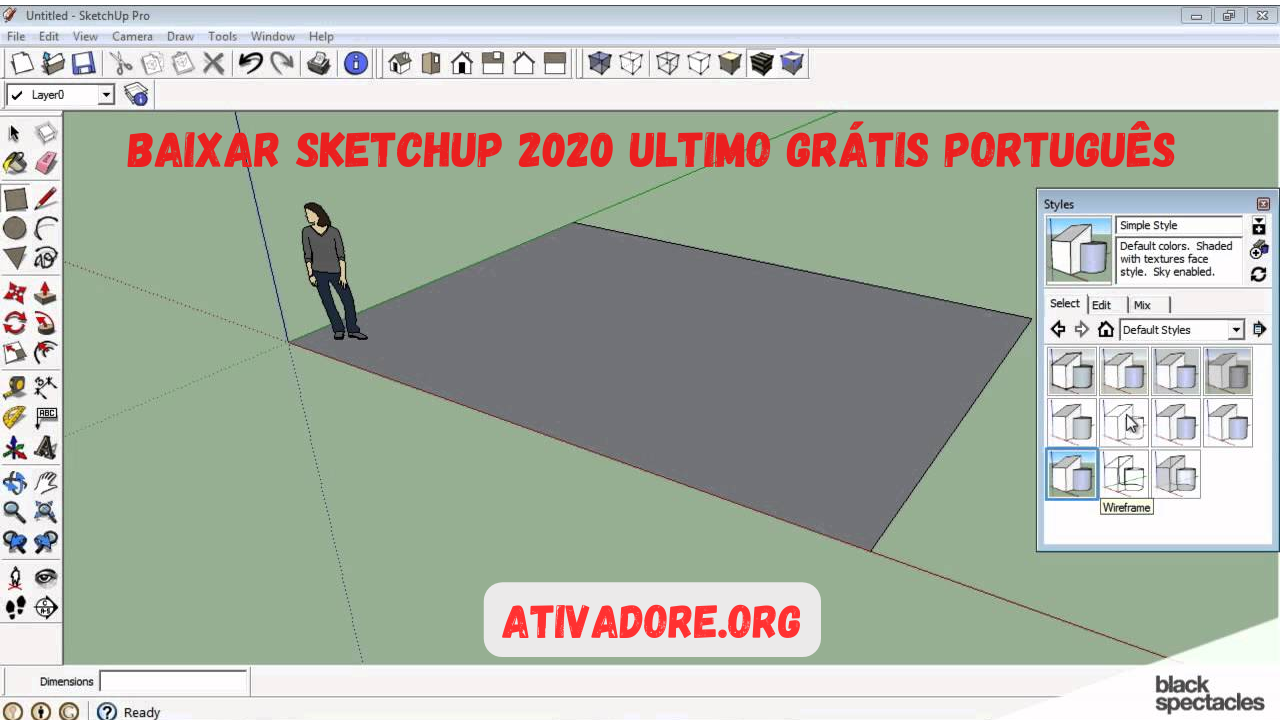The height and width of the screenshot is (720, 1280).
Task: Enable Shaded With Textures style
Action: tap(762, 64)
